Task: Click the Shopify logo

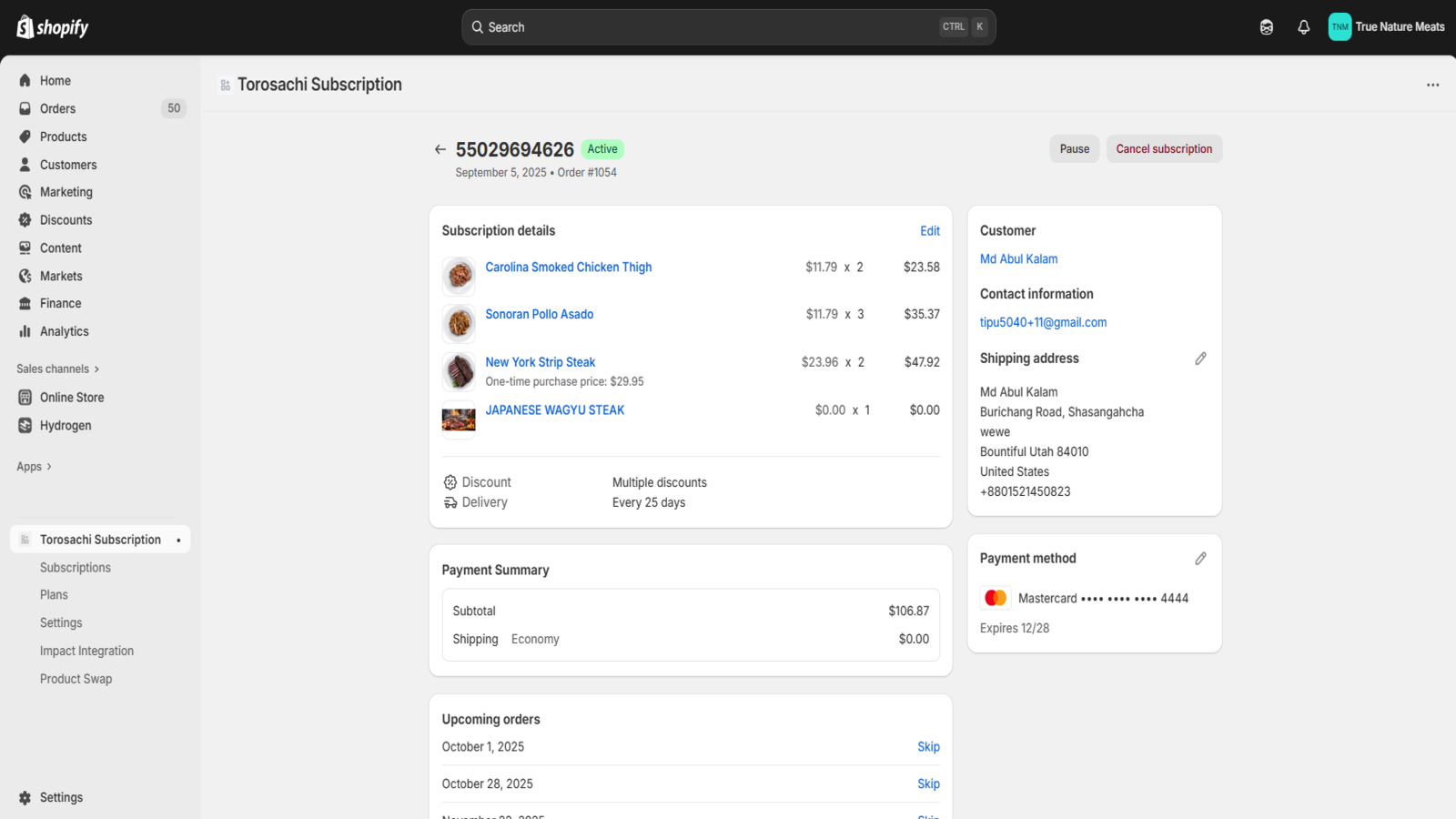Action: click(52, 27)
